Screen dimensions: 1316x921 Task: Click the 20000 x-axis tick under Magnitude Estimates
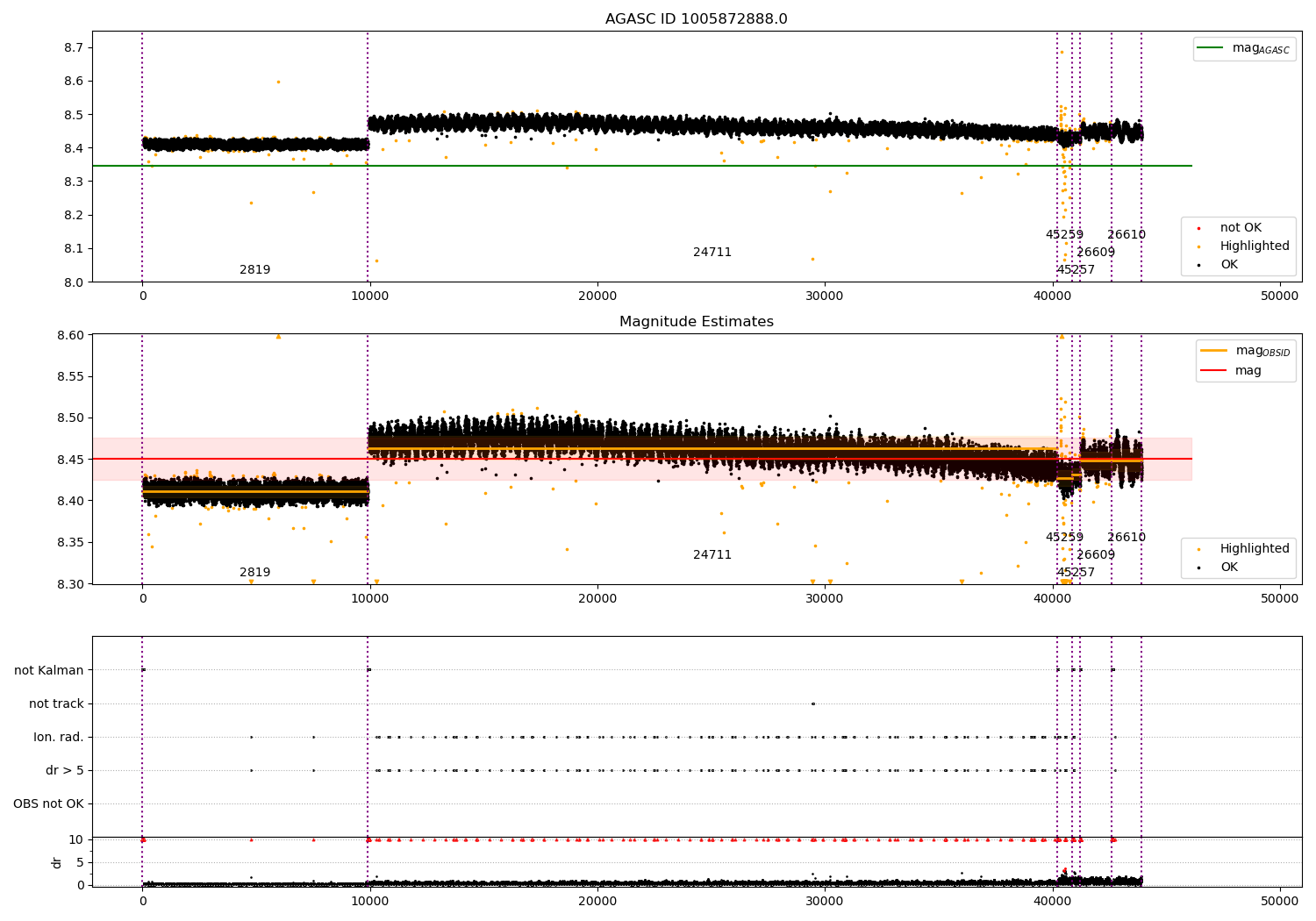(x=597, y=599)
